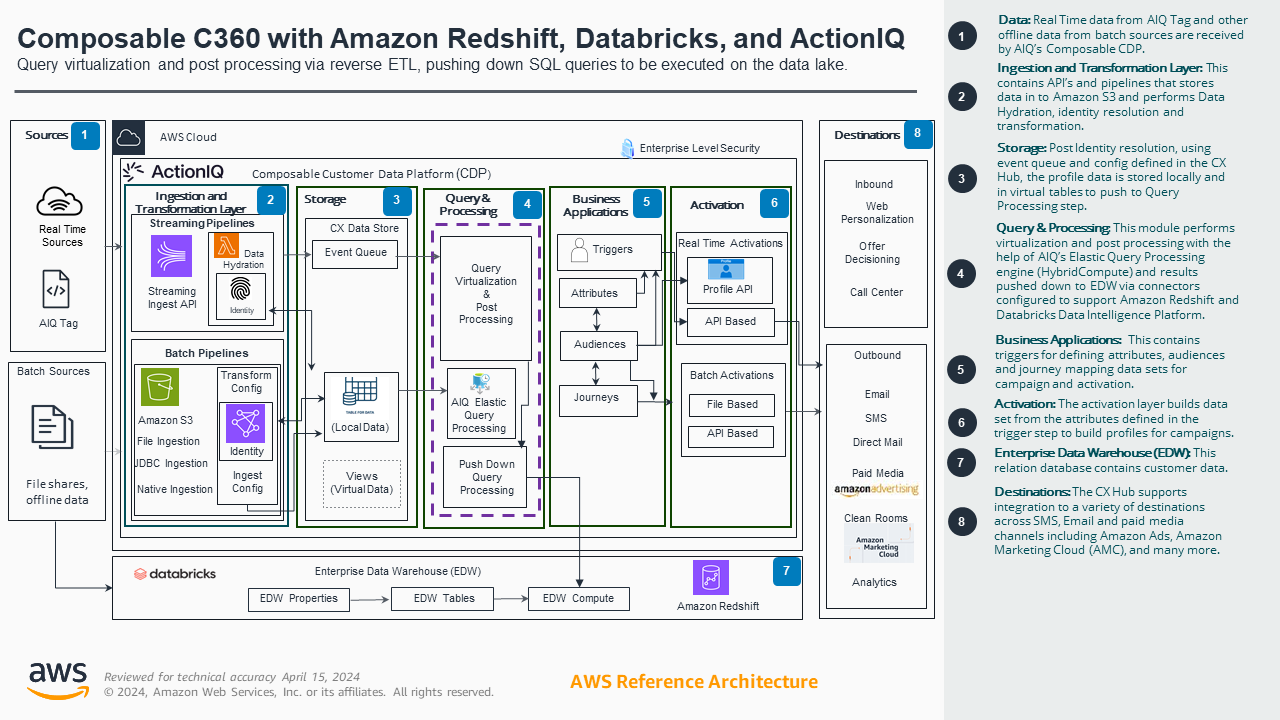The height and width of the screenshot is (720, 1280).
Task: Click the Inbound heading in Destinations
Action: (x=874, y=184)
